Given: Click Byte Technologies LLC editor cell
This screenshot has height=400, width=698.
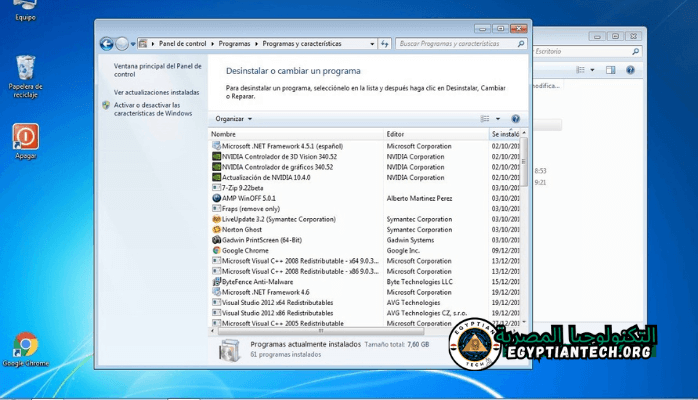Looking at the screenshot, I should (x=419, y=282).
